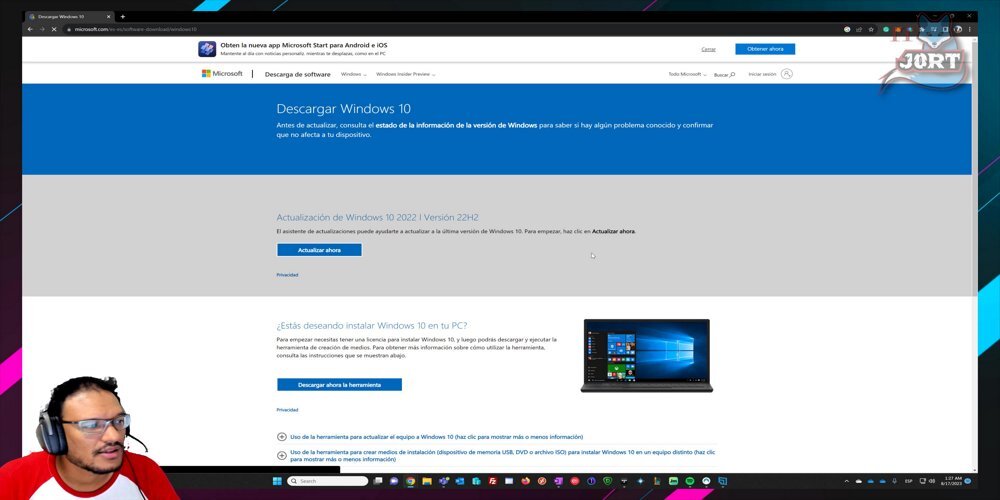Open Microsoft Teams from the taskbar
Image resolution: width=1000 pixels, height=500 pixels.
[443, 481]
